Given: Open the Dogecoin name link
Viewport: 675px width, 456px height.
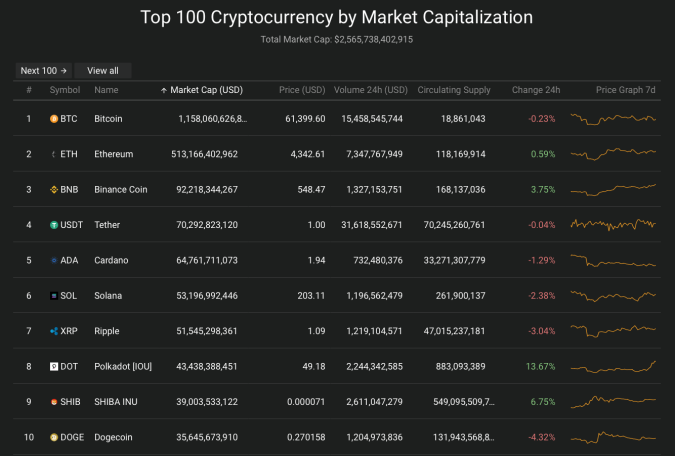Looking at the screenshot, I should pos(113,437).
